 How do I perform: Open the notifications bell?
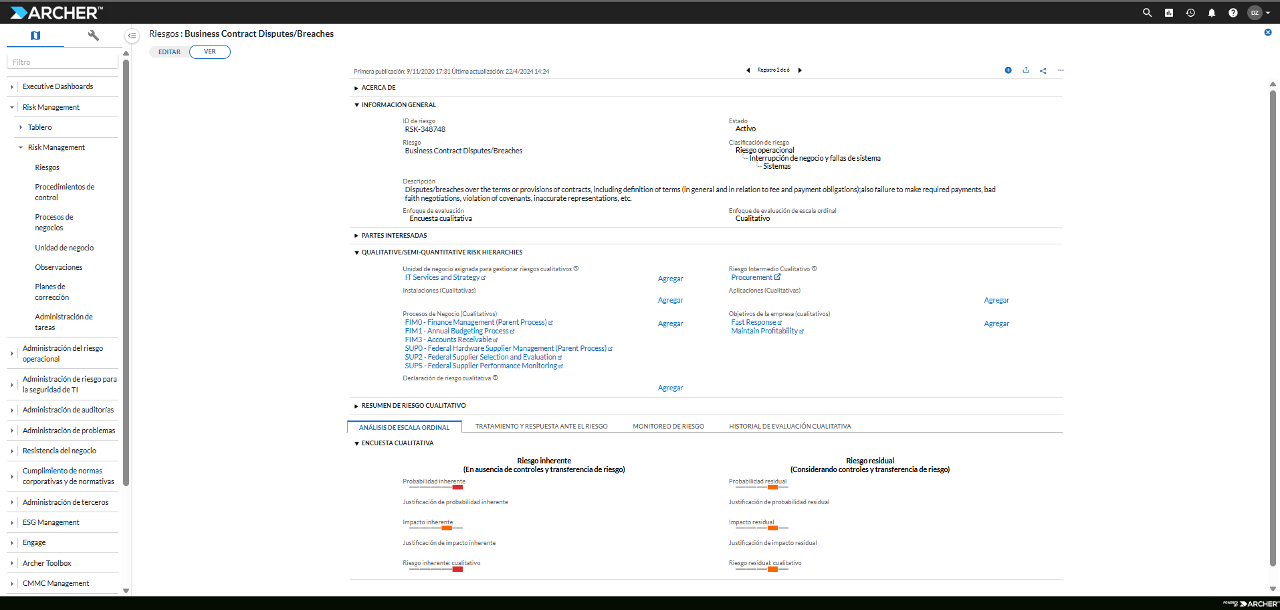(x=1211, y=13)
